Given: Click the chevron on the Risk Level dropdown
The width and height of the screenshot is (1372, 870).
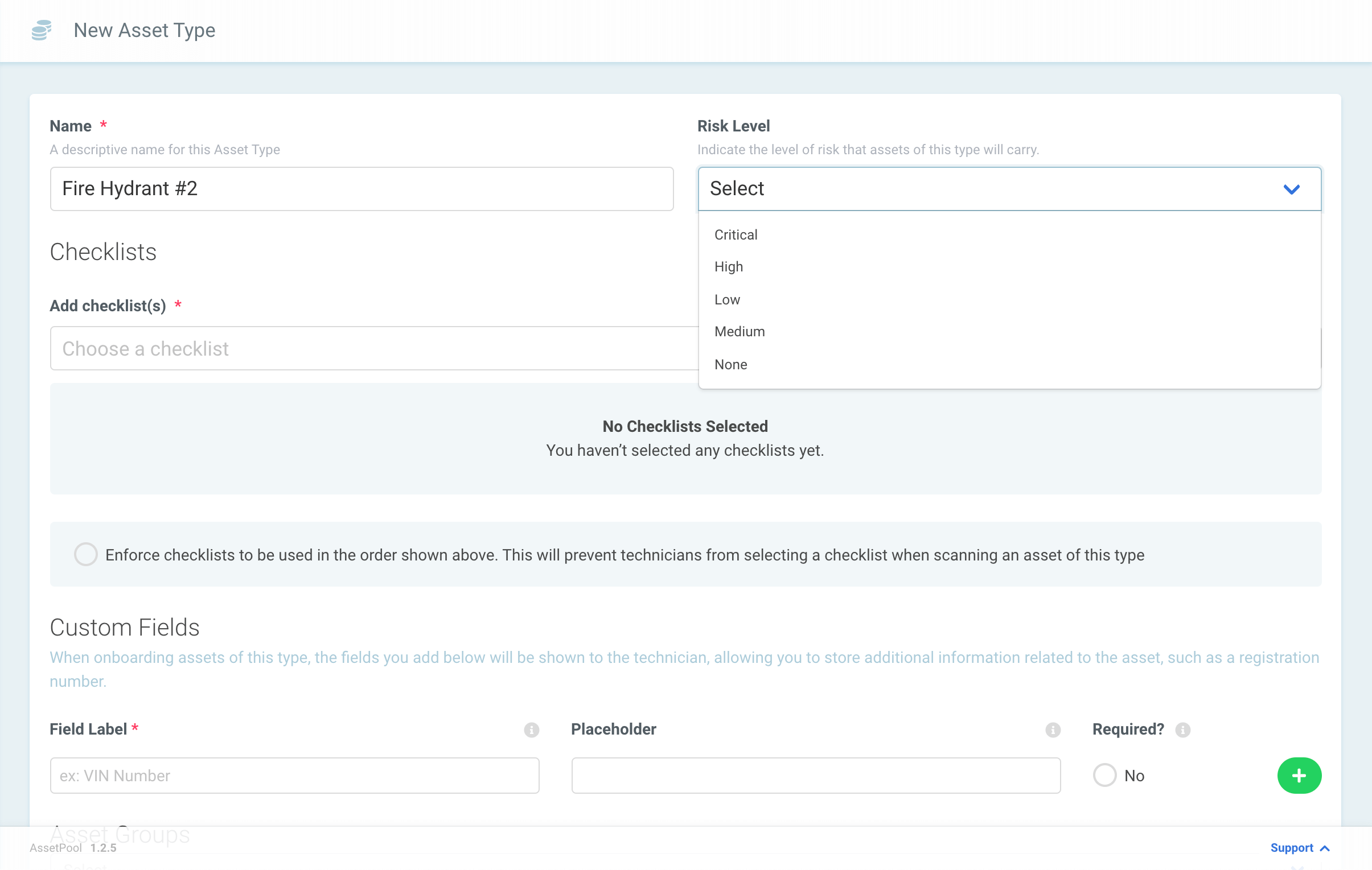Looking at the screenshot, I should click(1292, 189).
